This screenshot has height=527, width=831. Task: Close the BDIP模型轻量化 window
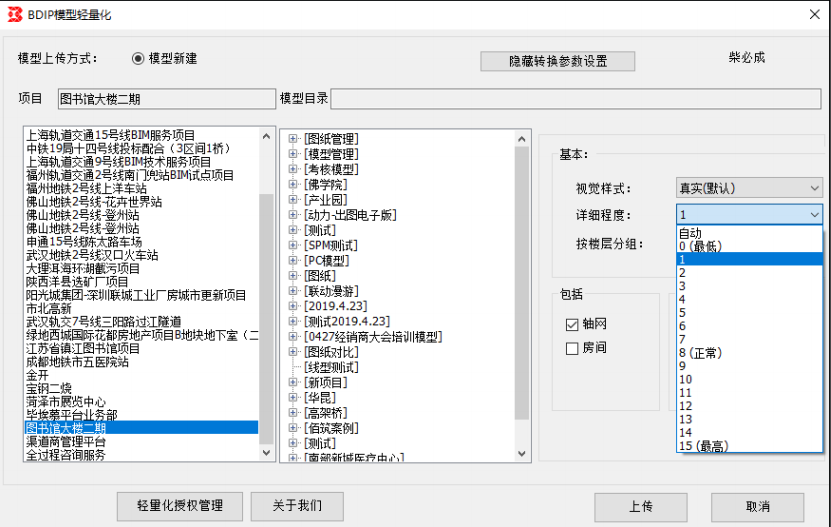click(x=815, y=14)
